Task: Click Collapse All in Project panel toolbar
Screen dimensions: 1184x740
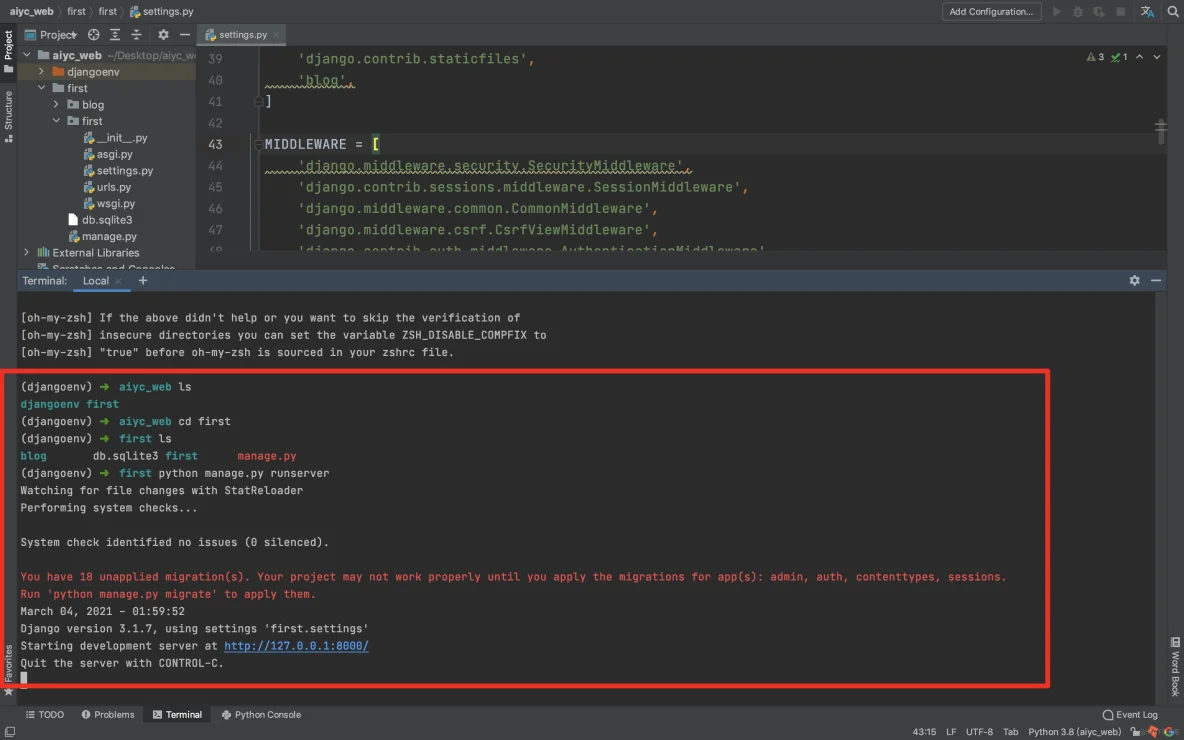Action: [x=137, y=35]
